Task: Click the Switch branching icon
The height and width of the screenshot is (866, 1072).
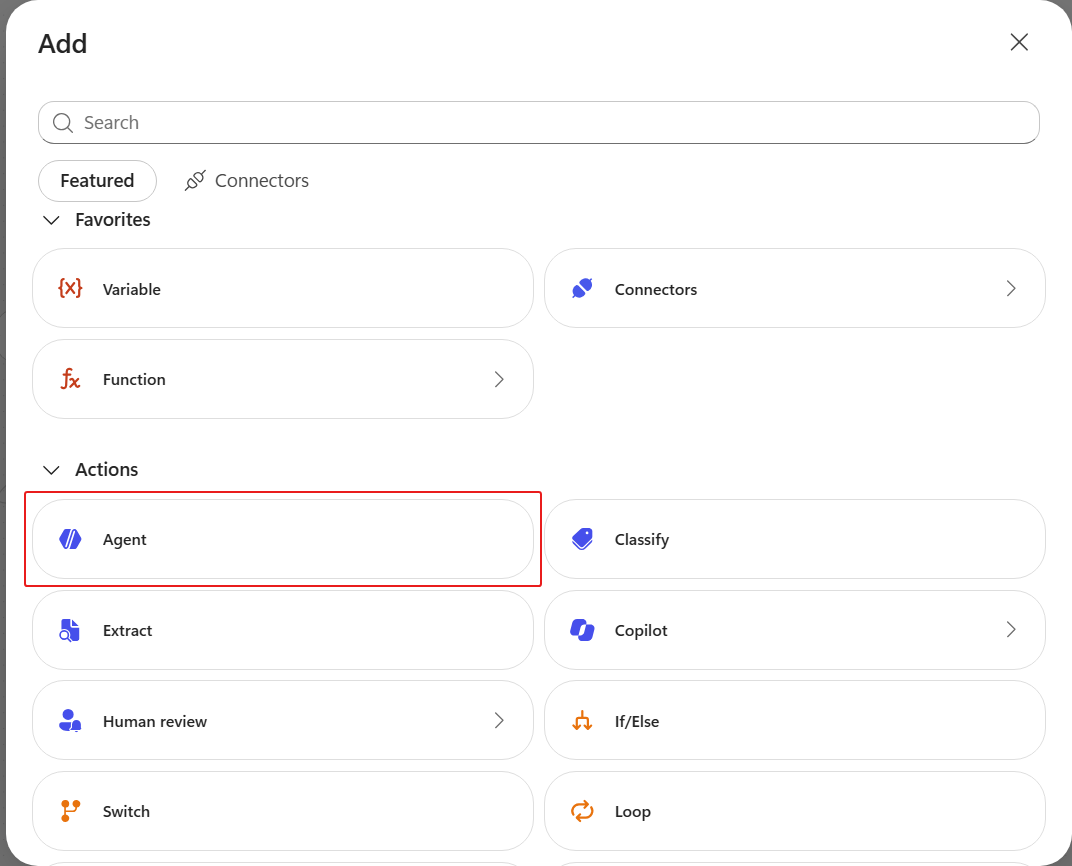Action: pyautogui.click(x=70, y=811)
